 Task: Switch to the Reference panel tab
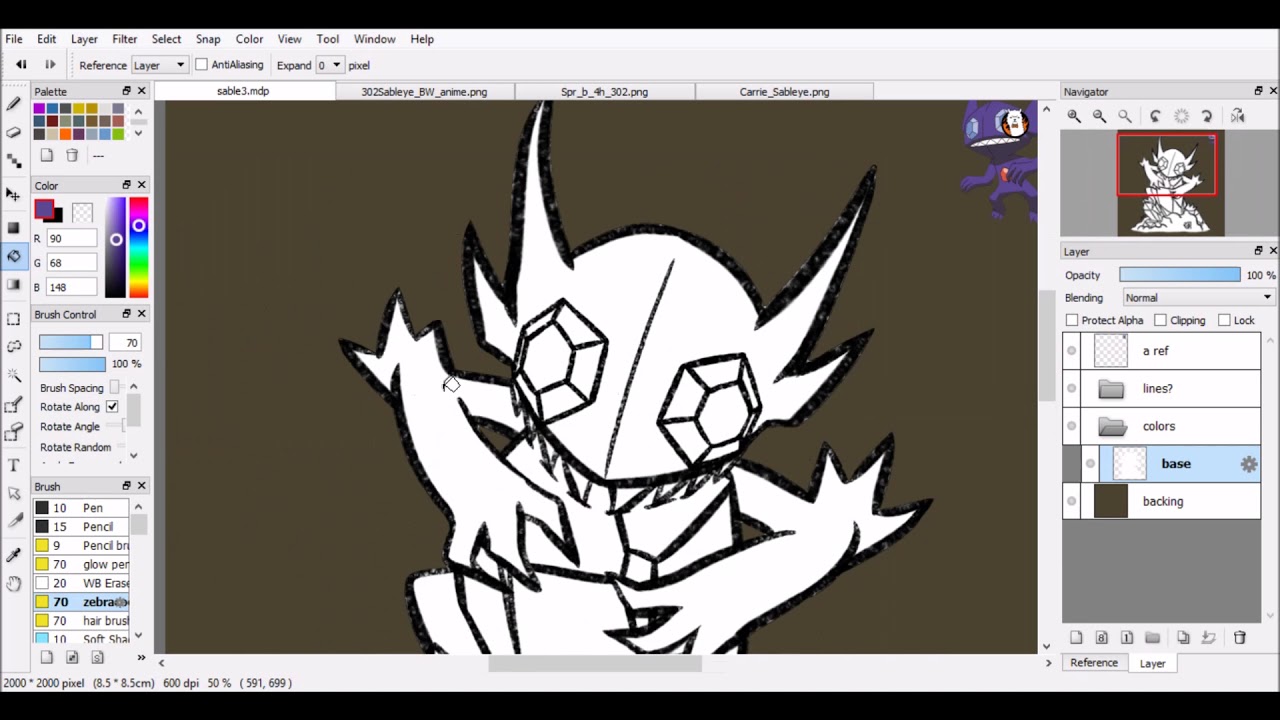click(1094, 663)
